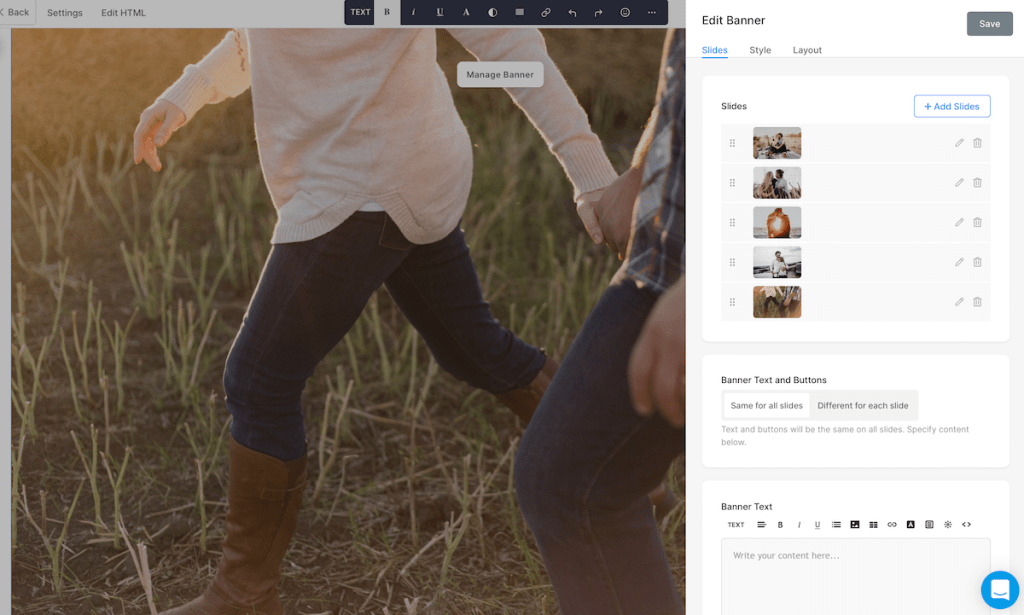Delete the fourth slide with trash icon

[x=977, y=262]
